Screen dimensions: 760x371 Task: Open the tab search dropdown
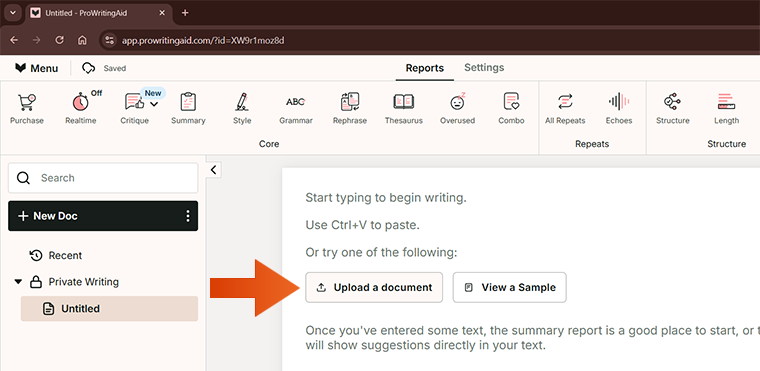coord(13,13)
